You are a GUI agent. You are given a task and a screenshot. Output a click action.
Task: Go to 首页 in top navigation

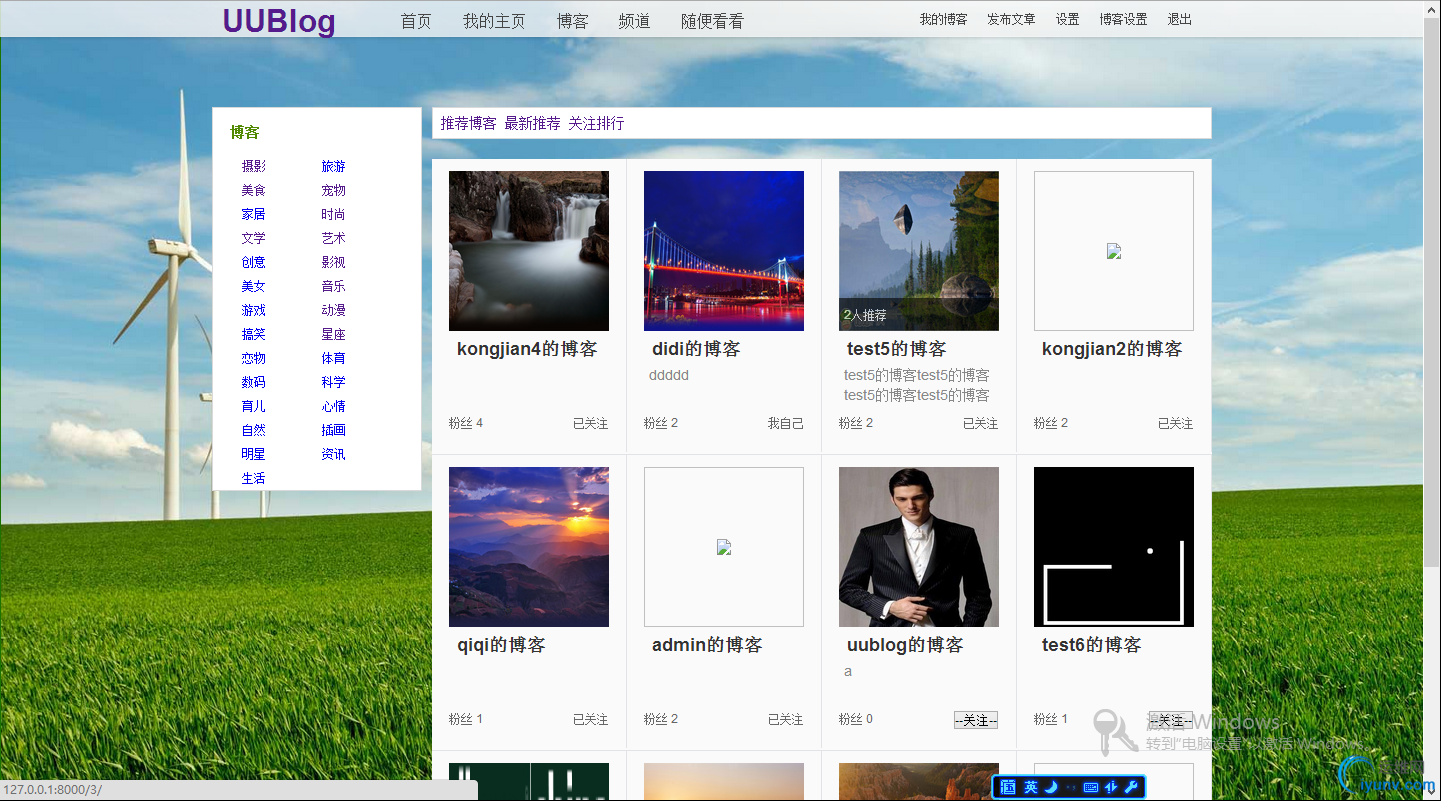click(x=416, y=21)
